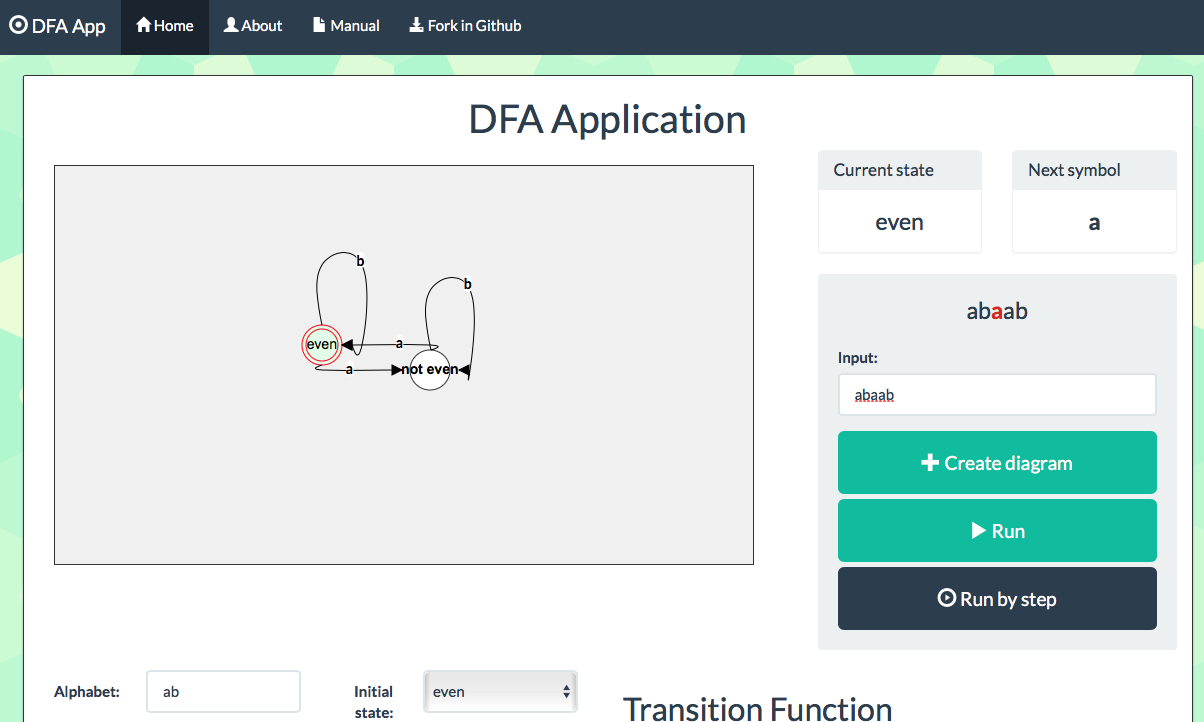Click the plus icon on Create diagram
1204x722 pixels.
(930, 463)
